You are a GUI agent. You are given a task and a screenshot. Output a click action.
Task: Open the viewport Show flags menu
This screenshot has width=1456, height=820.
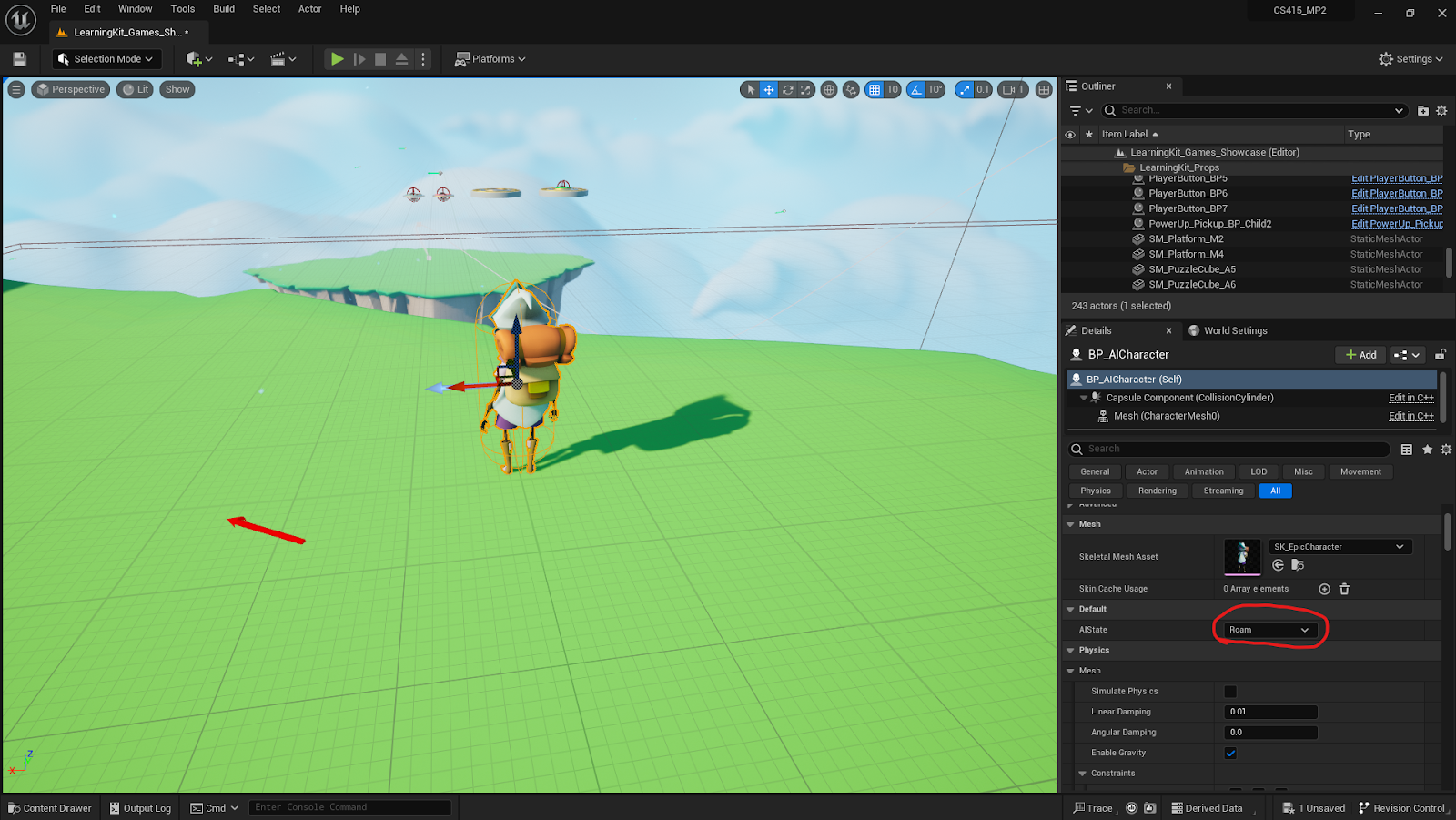tap(177, 89)
